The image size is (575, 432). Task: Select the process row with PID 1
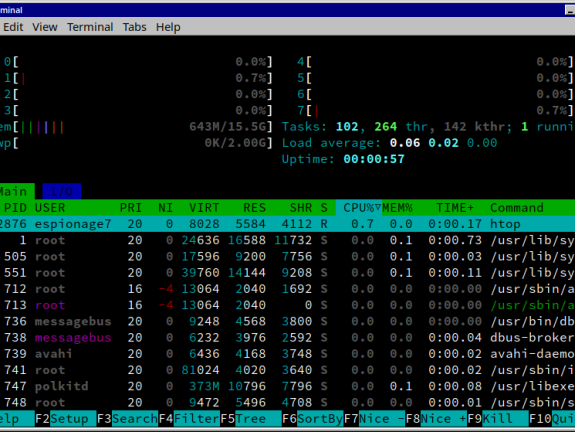click(x=288, y=240)
